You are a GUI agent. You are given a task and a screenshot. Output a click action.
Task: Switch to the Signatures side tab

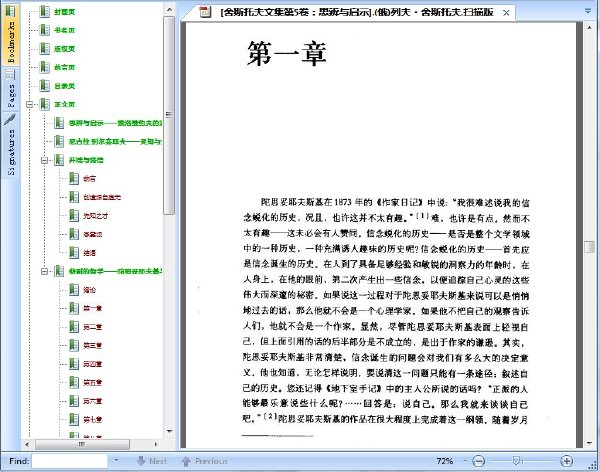11,145
